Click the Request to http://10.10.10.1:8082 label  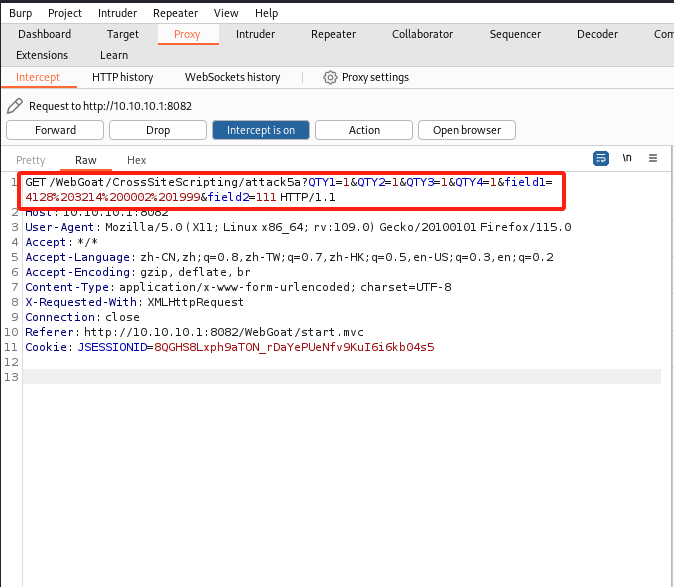pos(110,106)
